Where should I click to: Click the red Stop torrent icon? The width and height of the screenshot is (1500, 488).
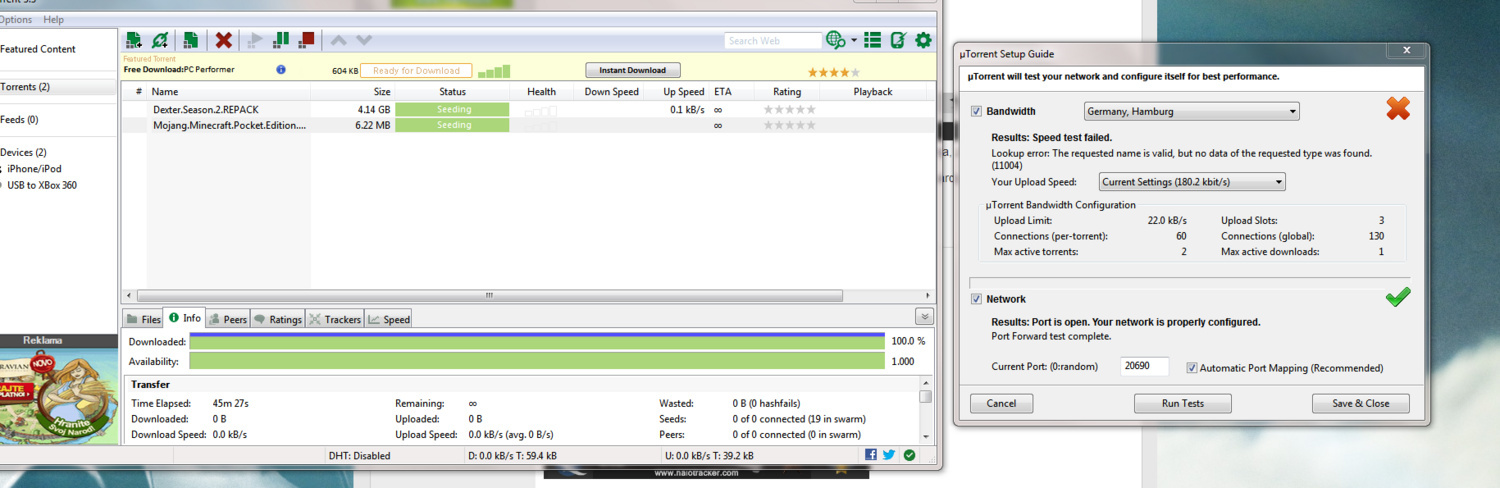tap(307, 40)
